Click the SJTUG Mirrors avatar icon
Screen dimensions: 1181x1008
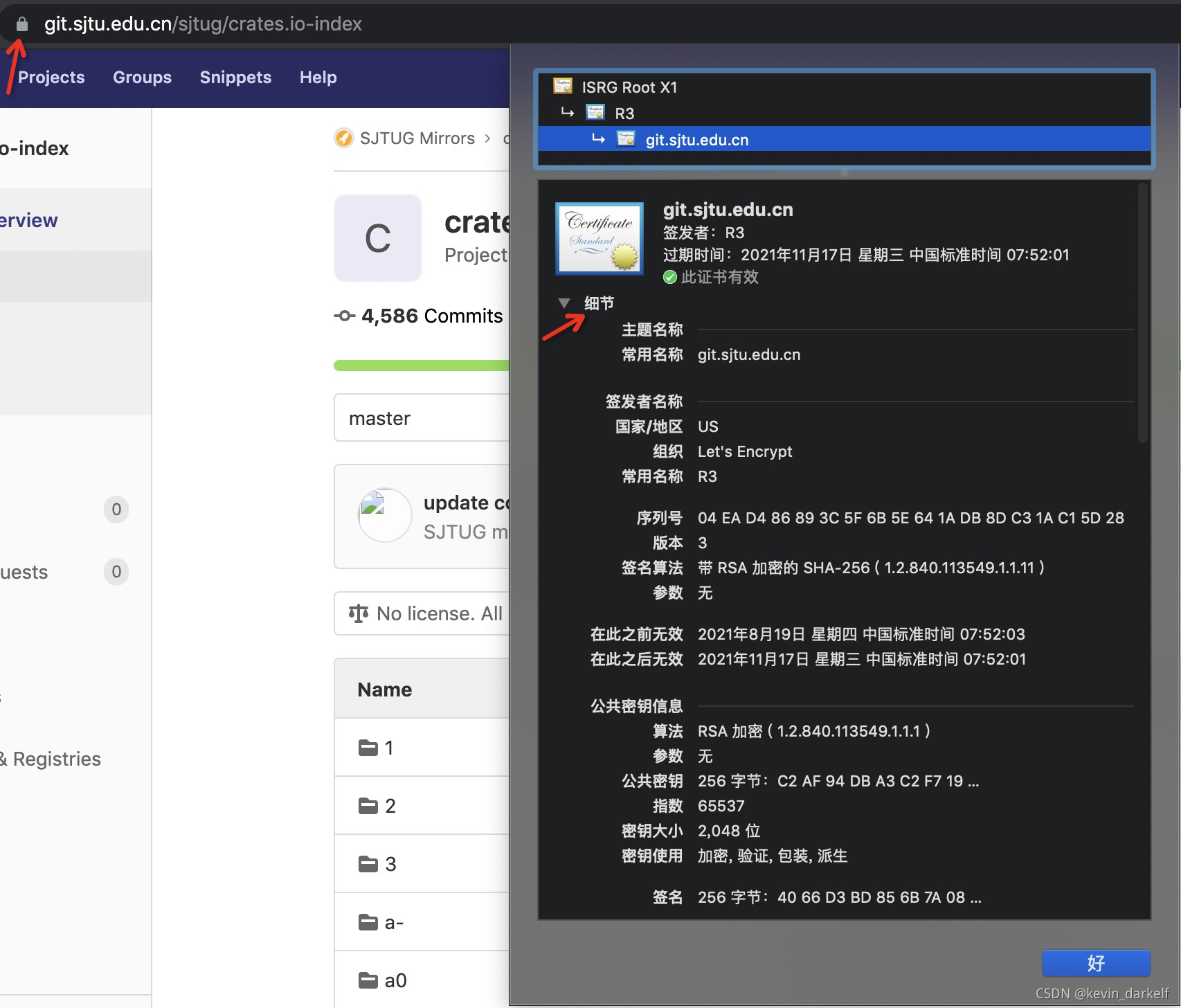343,138
